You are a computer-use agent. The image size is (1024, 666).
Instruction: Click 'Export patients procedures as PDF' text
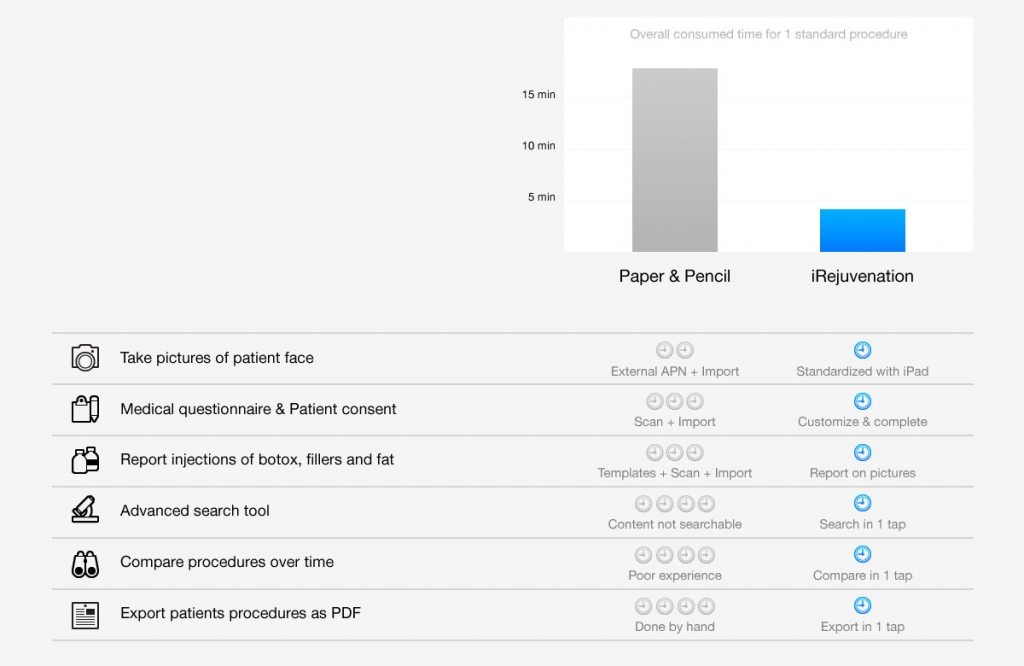point(240,613)
